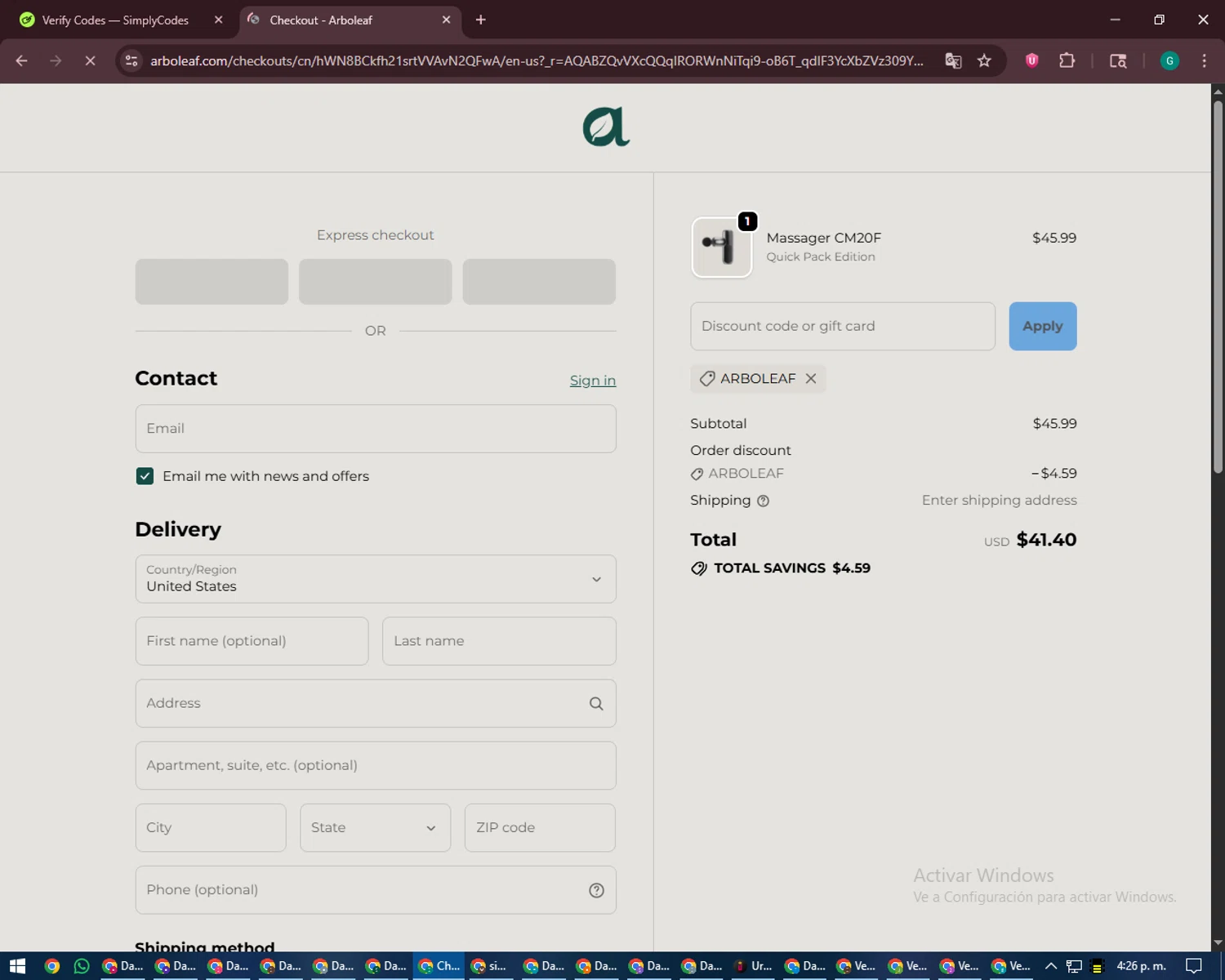This screenshot has width=1225, height=980.
Task: Open the browser extensions puzzle icon
Action: pyautogui.click(x=1067, y=60)
